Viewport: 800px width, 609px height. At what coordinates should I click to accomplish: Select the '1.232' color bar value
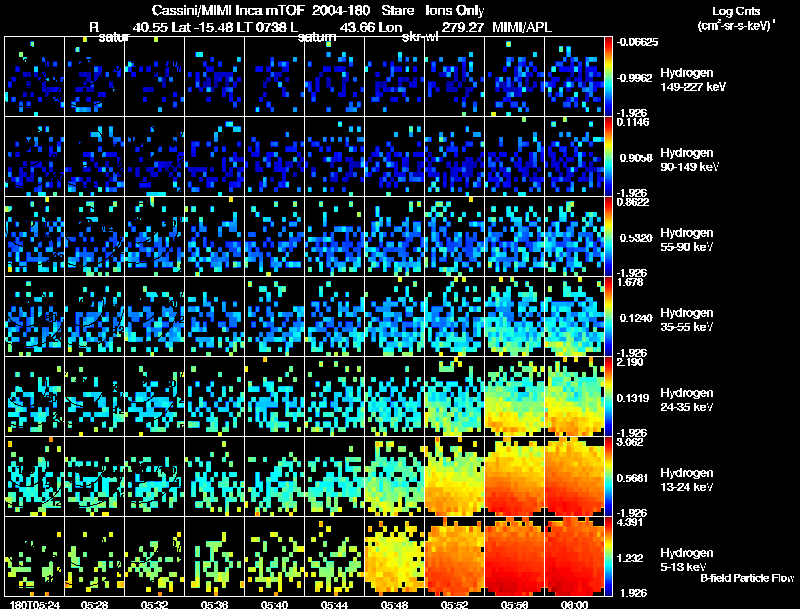630,558
